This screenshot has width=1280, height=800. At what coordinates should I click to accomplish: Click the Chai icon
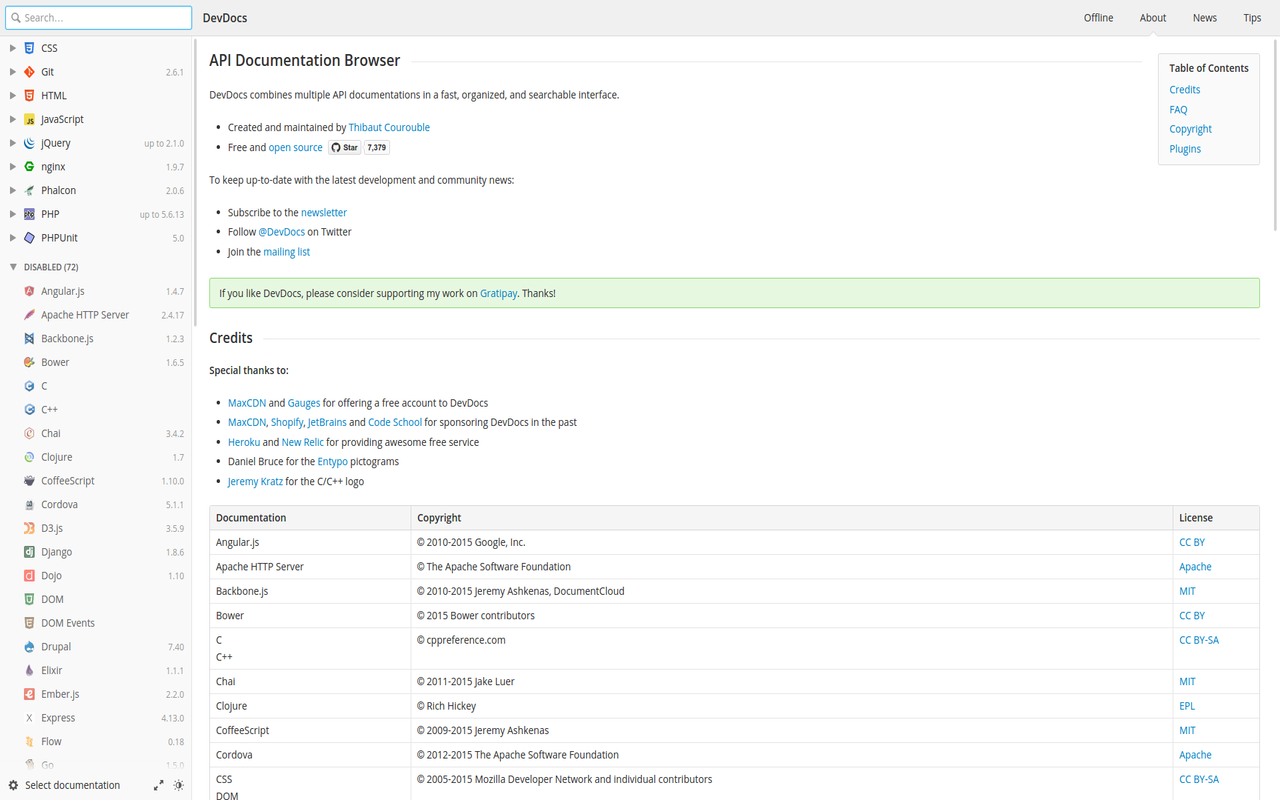29,434
